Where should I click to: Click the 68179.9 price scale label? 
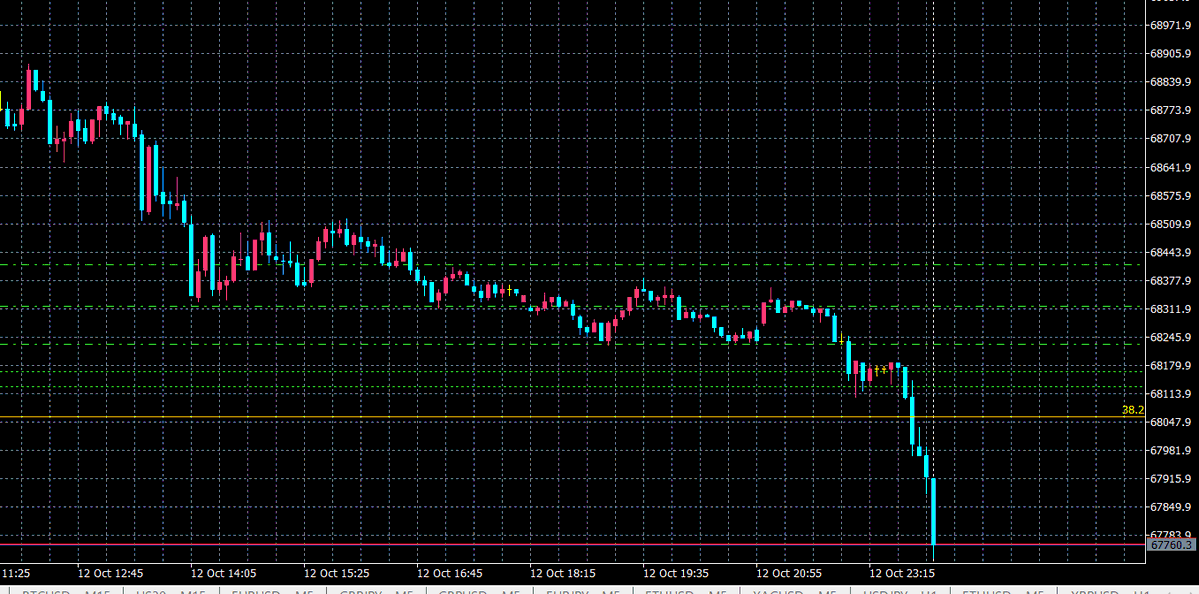pyautogui.click(x=1171, y=365)
